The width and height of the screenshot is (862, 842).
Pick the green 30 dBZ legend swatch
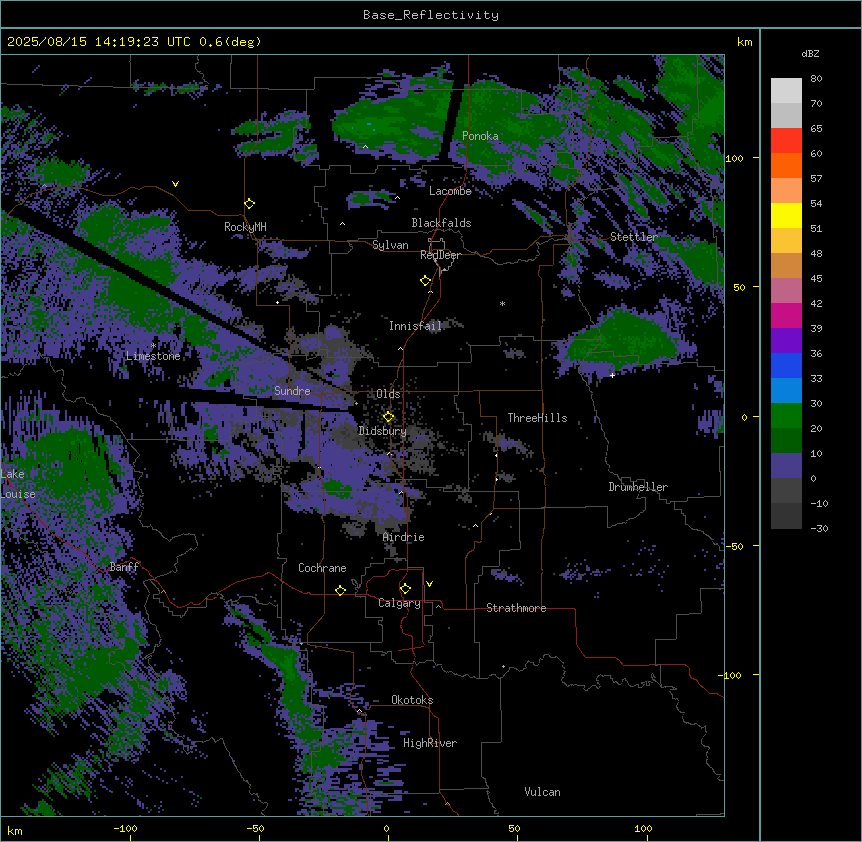click(786, 416)
